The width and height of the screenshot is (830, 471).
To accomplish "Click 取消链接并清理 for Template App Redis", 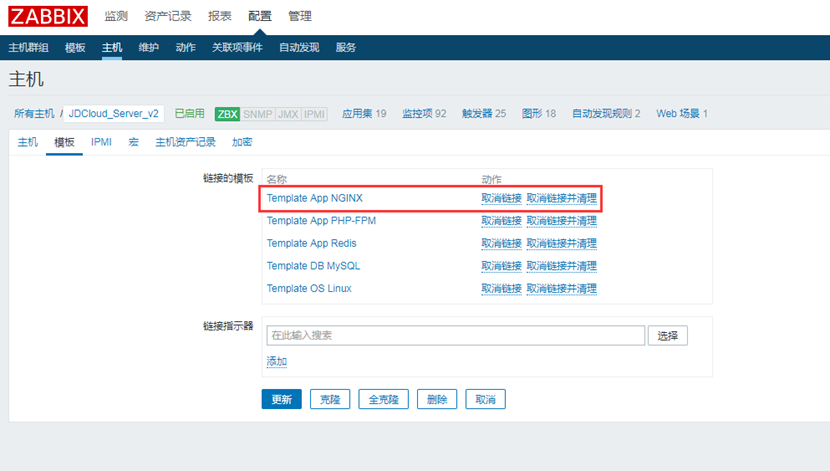I will (562, 243).
